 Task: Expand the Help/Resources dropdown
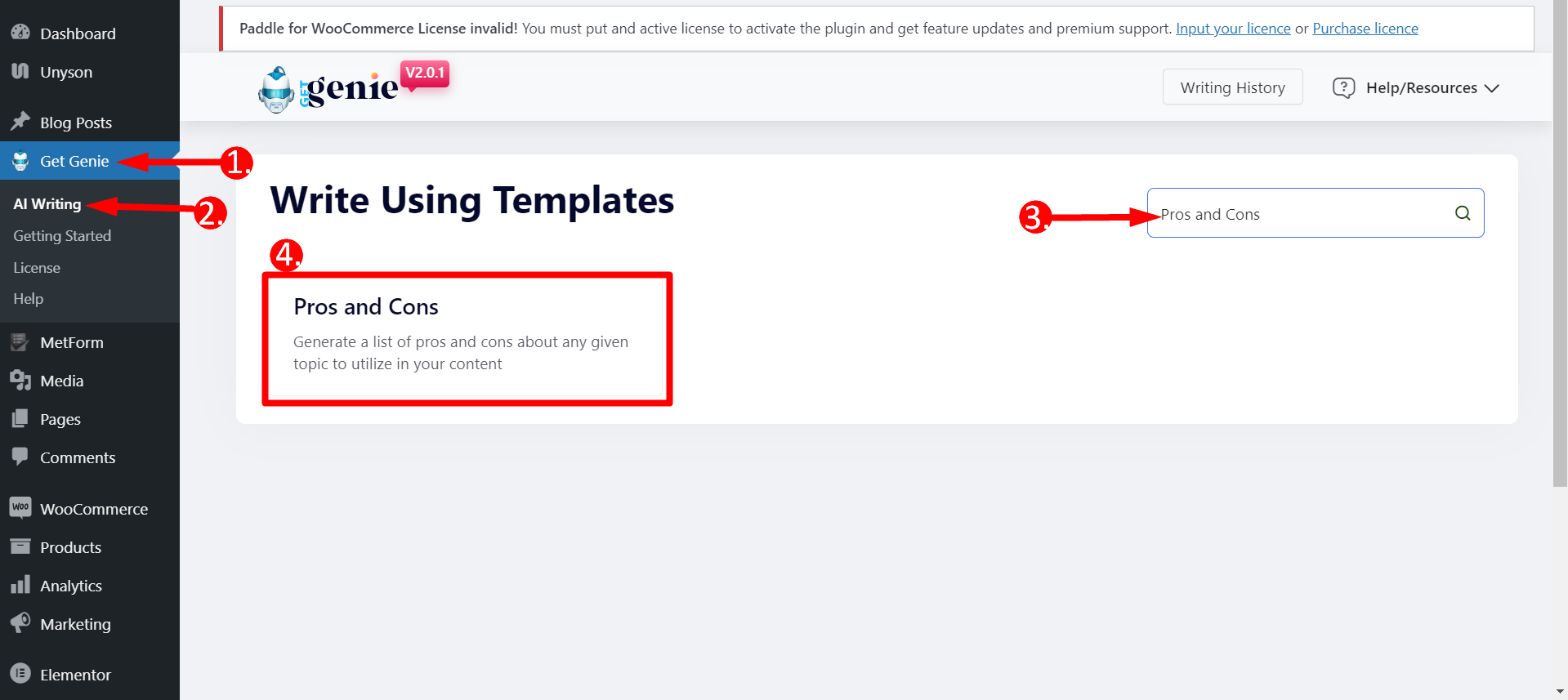[x=1416, y=87]
